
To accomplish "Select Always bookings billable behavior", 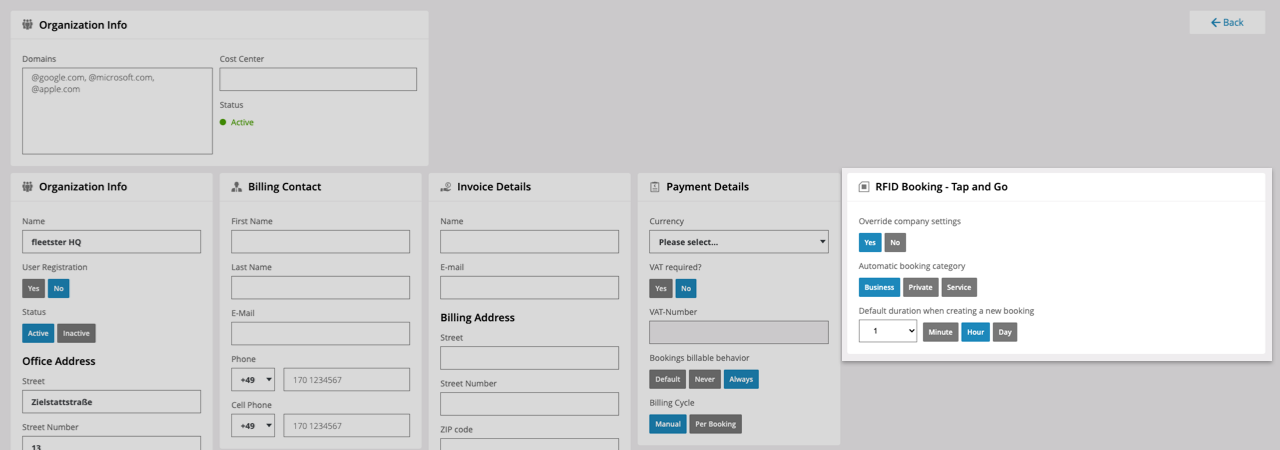I will point(741,379).
